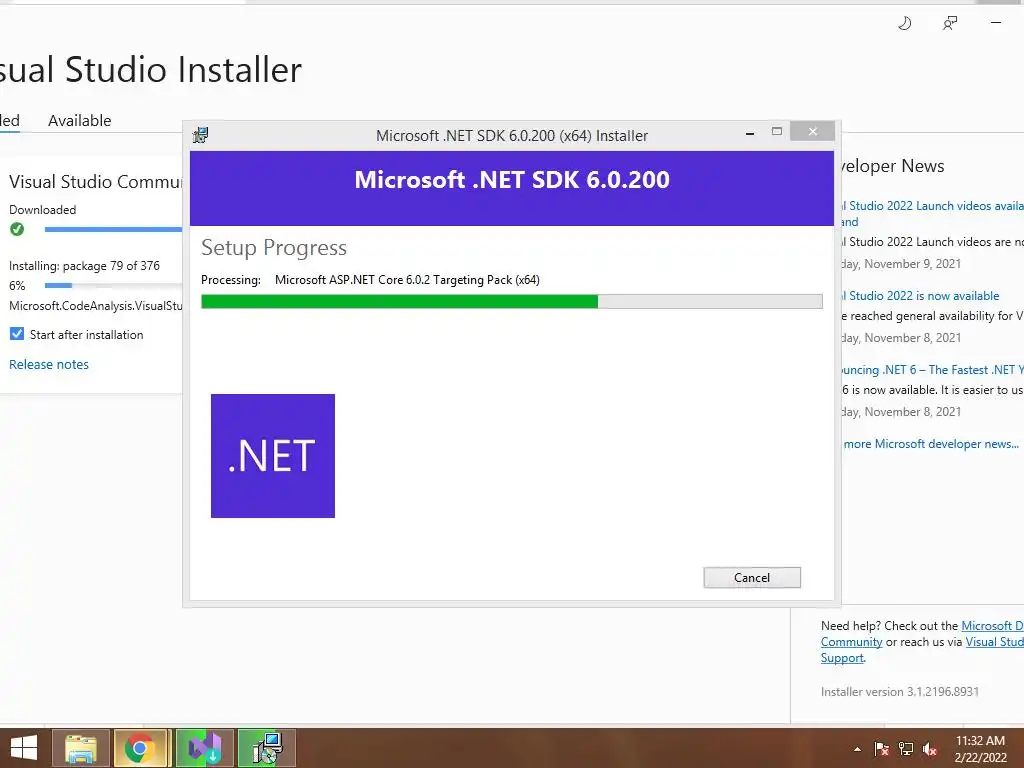Click the Developer News heading
Viewport: 1024px width, 768px height.
(x=893, y=166)
